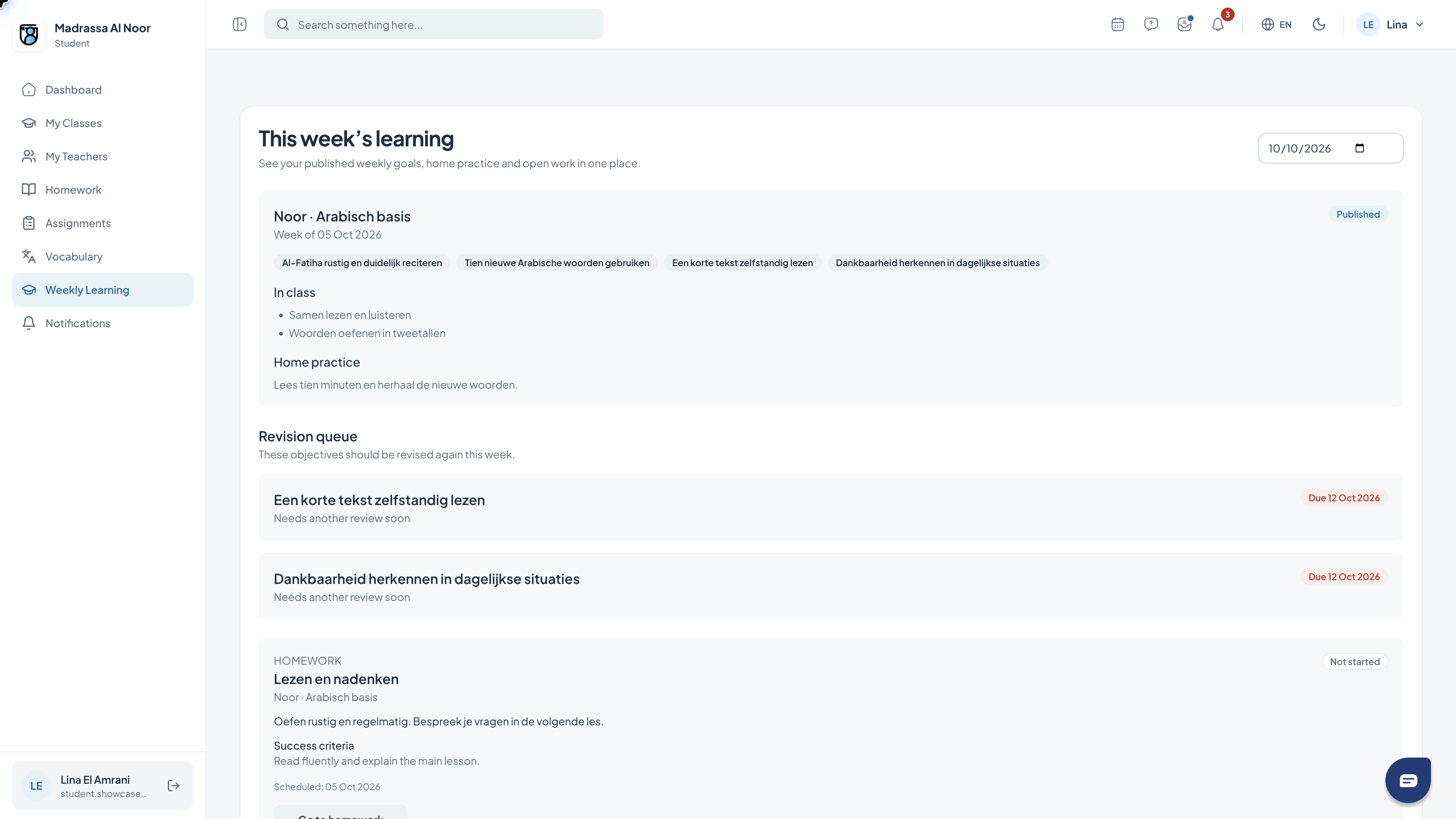Open Vocabulary in sidebar
The width and height of the screenshot is (1456, 819).
click(102, 257)
